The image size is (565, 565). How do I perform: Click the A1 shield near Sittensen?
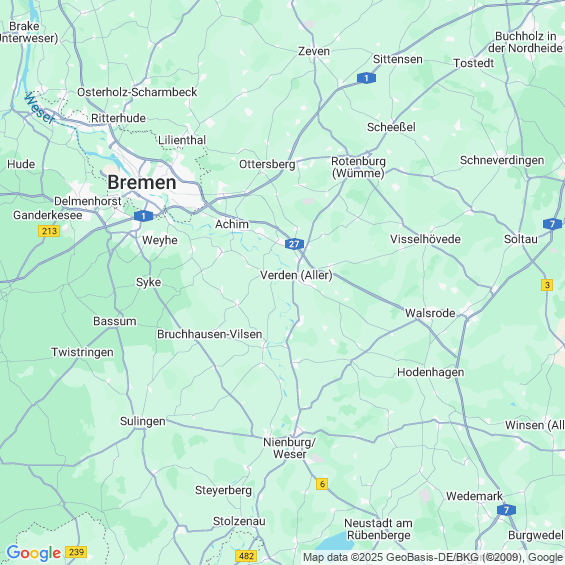366,78
